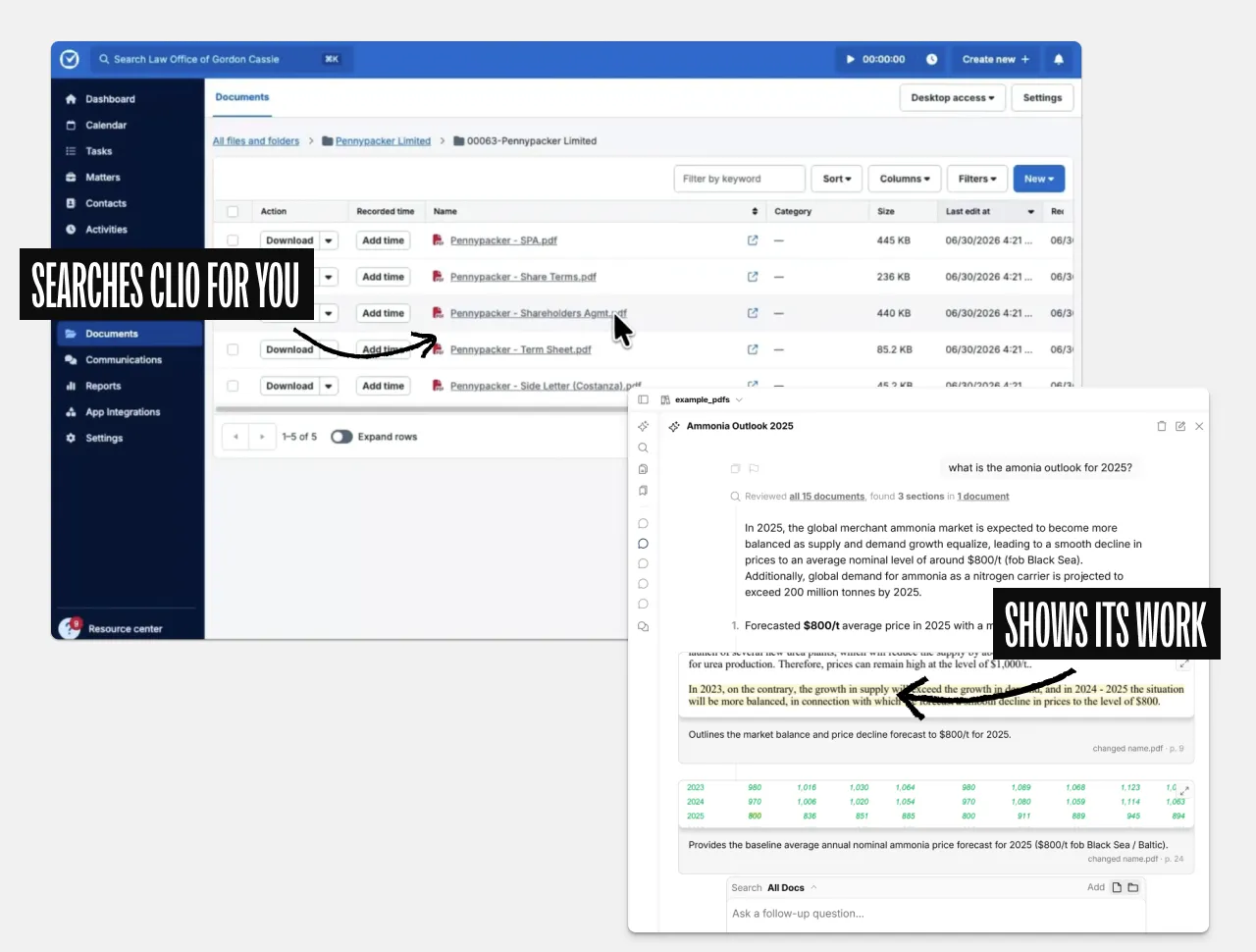Screen dimensions: 1256x952
Task: Toggle the Expand rows switch
Action: pyautogui.click(x=341, y=437)
